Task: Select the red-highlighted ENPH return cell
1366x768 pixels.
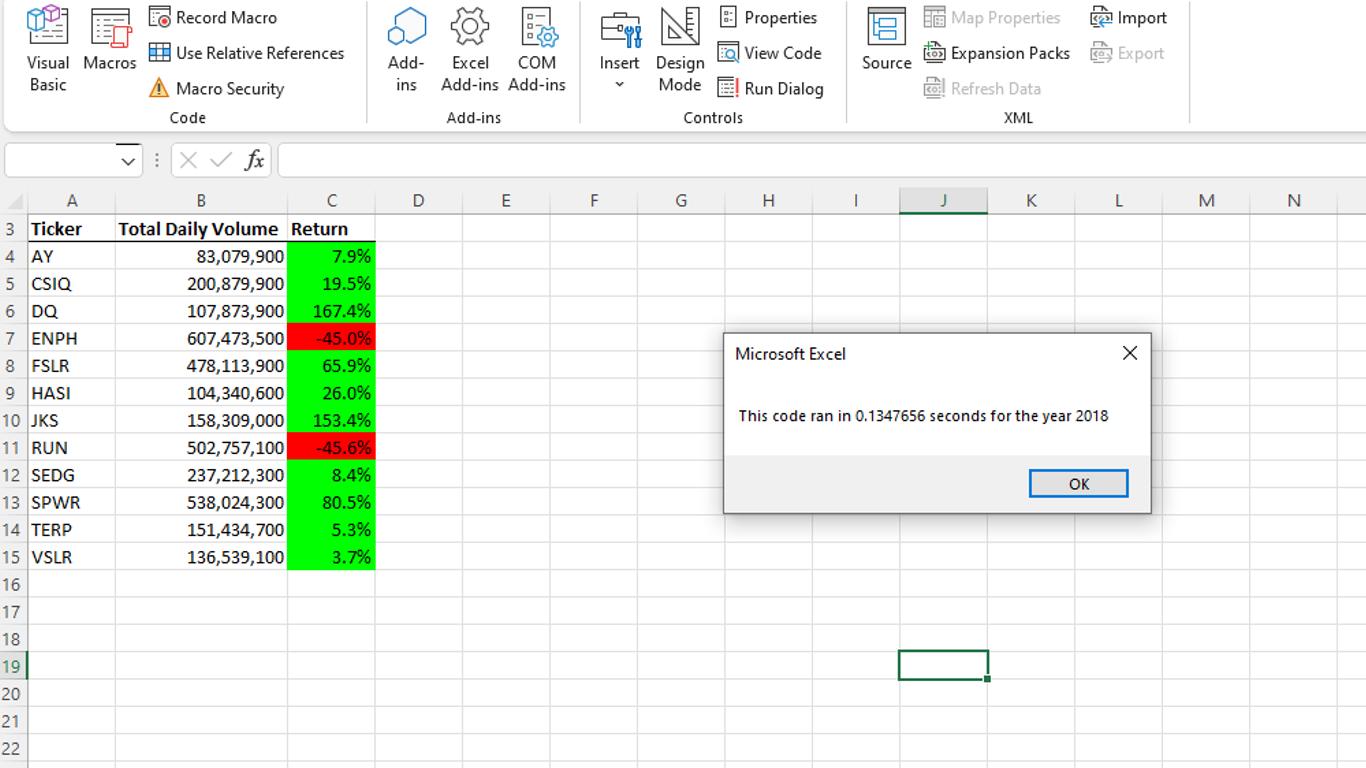Action: 331,338
